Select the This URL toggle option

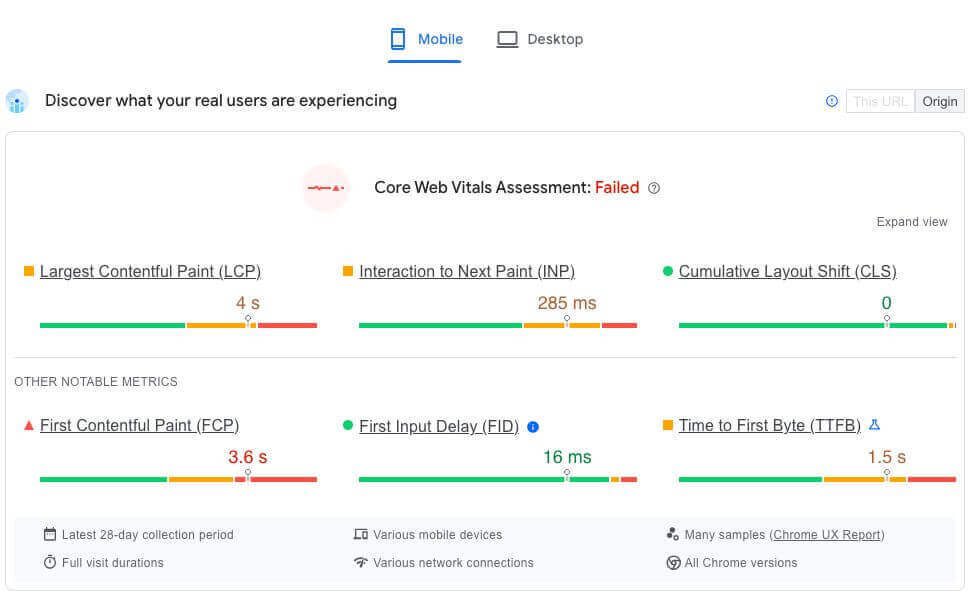point(879,101)
